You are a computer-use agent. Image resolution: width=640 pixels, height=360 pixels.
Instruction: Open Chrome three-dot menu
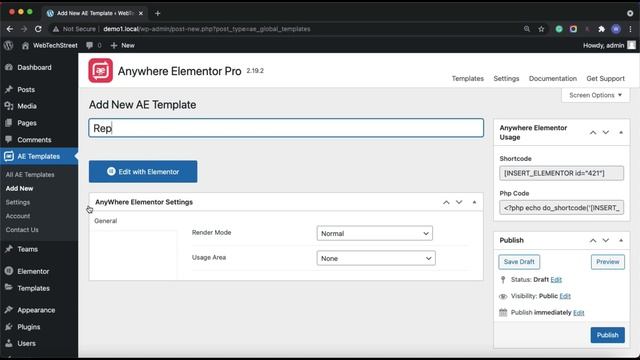pos(631,29)
